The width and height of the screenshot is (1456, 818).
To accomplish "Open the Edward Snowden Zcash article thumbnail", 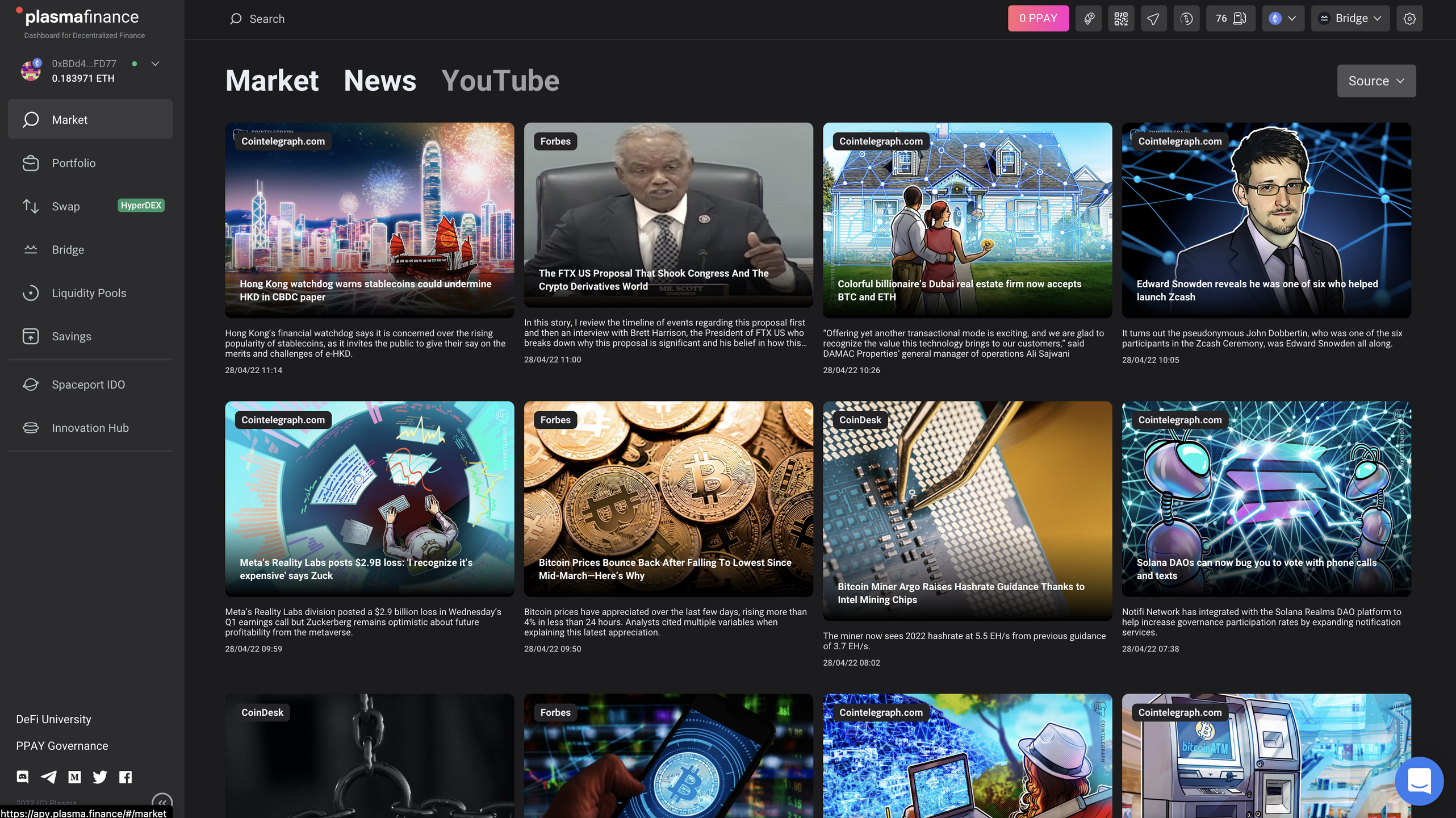I will coord(1266,220).
